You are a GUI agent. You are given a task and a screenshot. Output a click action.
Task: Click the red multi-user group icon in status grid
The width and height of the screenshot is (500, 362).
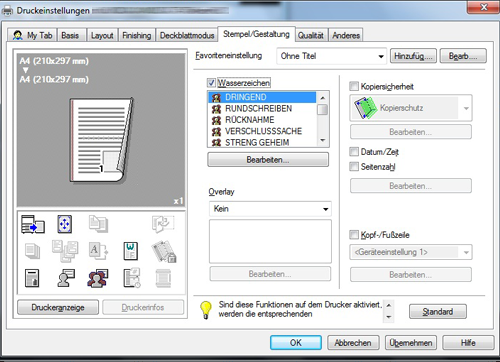[98, 278]
